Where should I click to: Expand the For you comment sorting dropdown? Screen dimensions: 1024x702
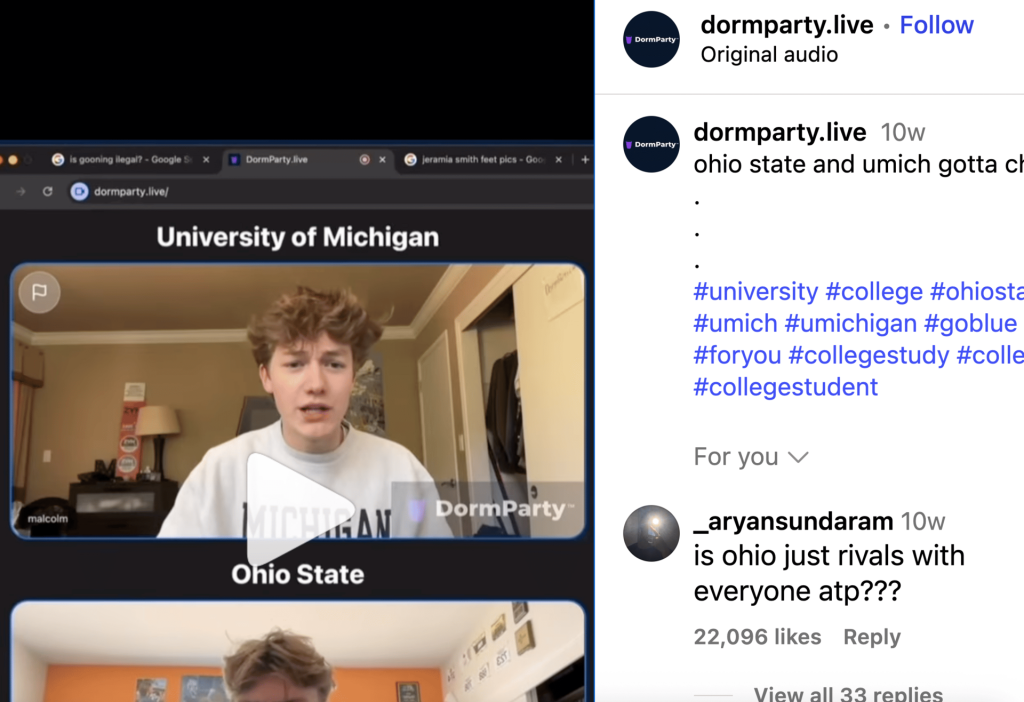(x=750, y=457)
